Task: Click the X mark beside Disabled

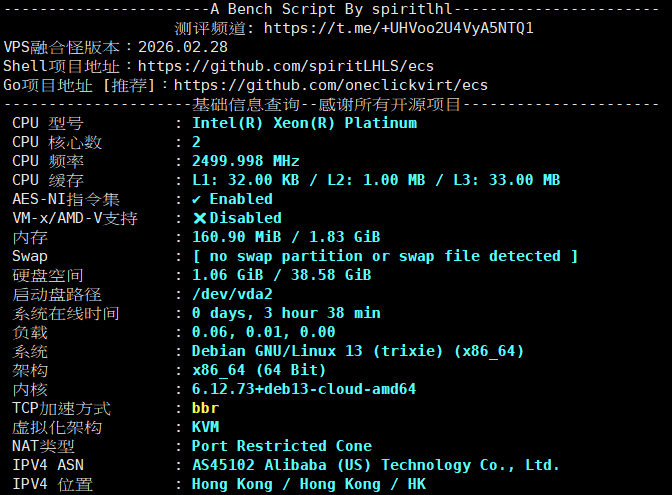Action: (x=200, y=218)
